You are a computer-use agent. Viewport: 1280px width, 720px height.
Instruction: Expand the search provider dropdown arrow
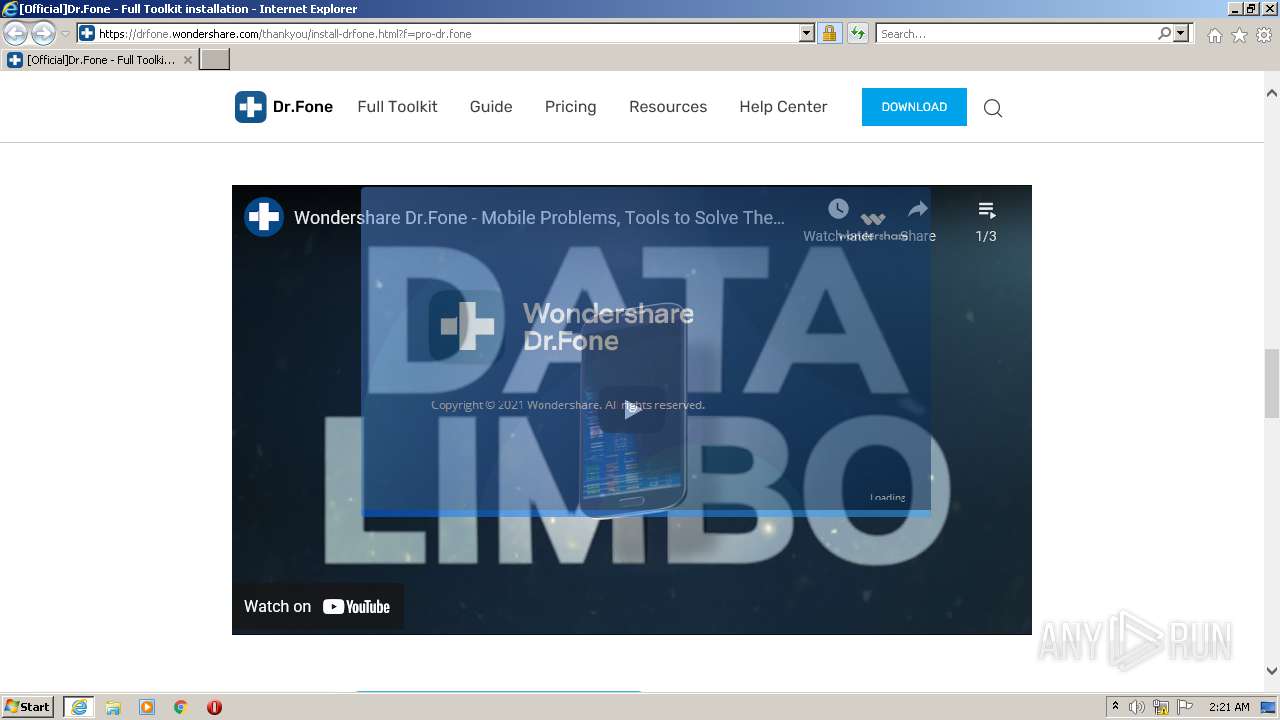tap(1182, 33)
